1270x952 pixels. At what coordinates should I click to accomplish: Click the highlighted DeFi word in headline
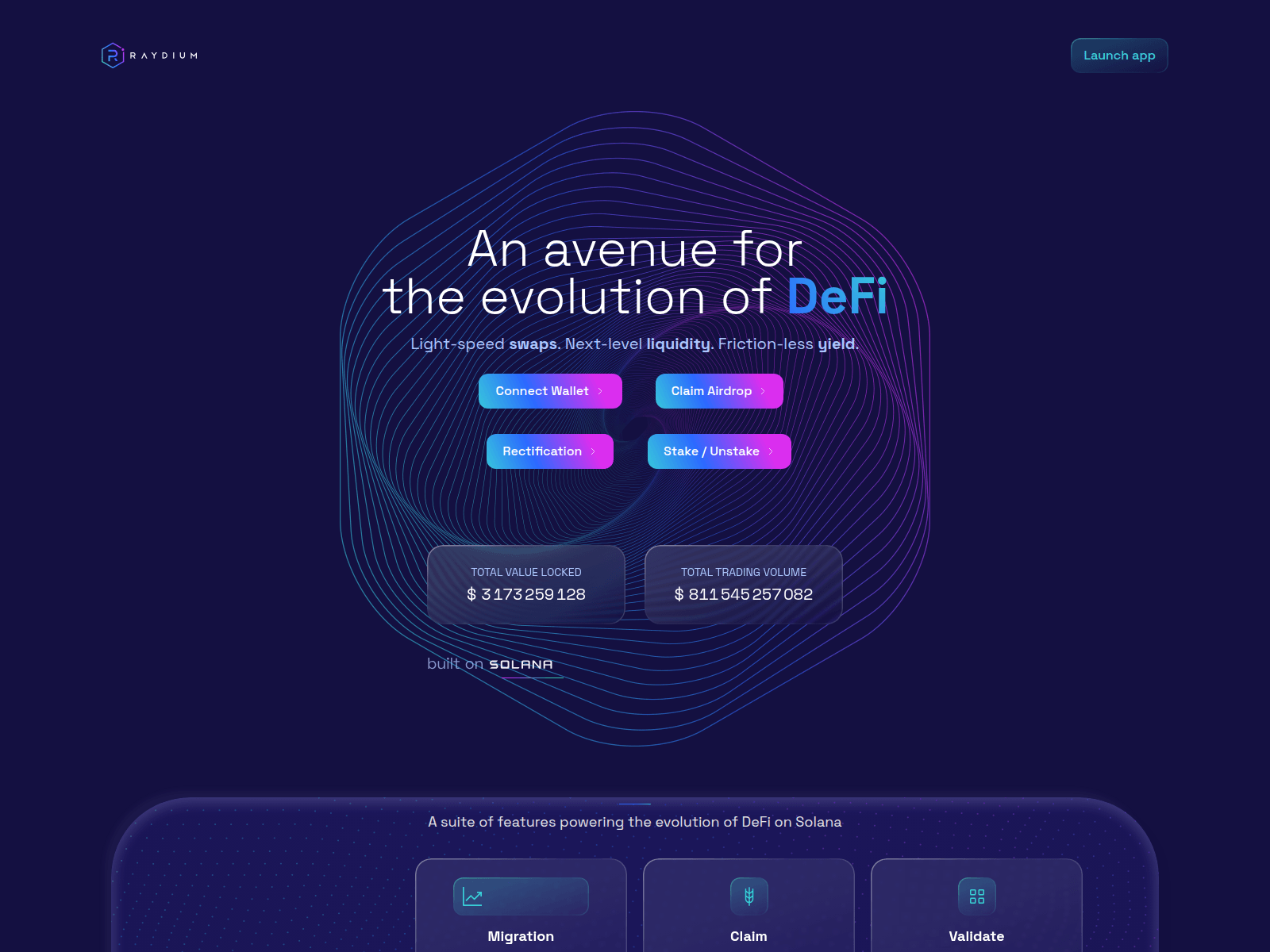pyautogui.click(x=837, y=297)
